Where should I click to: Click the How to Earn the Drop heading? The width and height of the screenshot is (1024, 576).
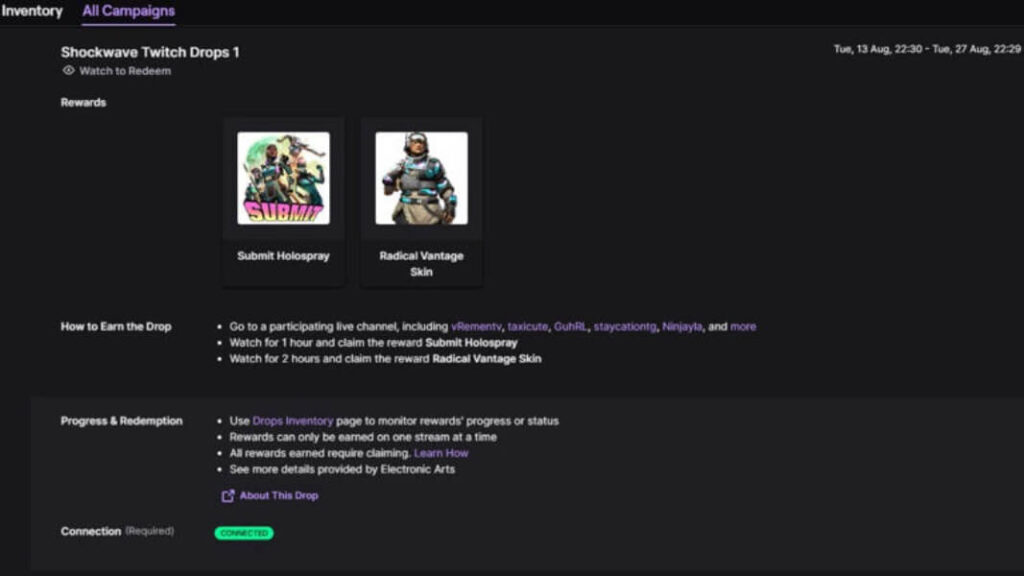point(116,327)
